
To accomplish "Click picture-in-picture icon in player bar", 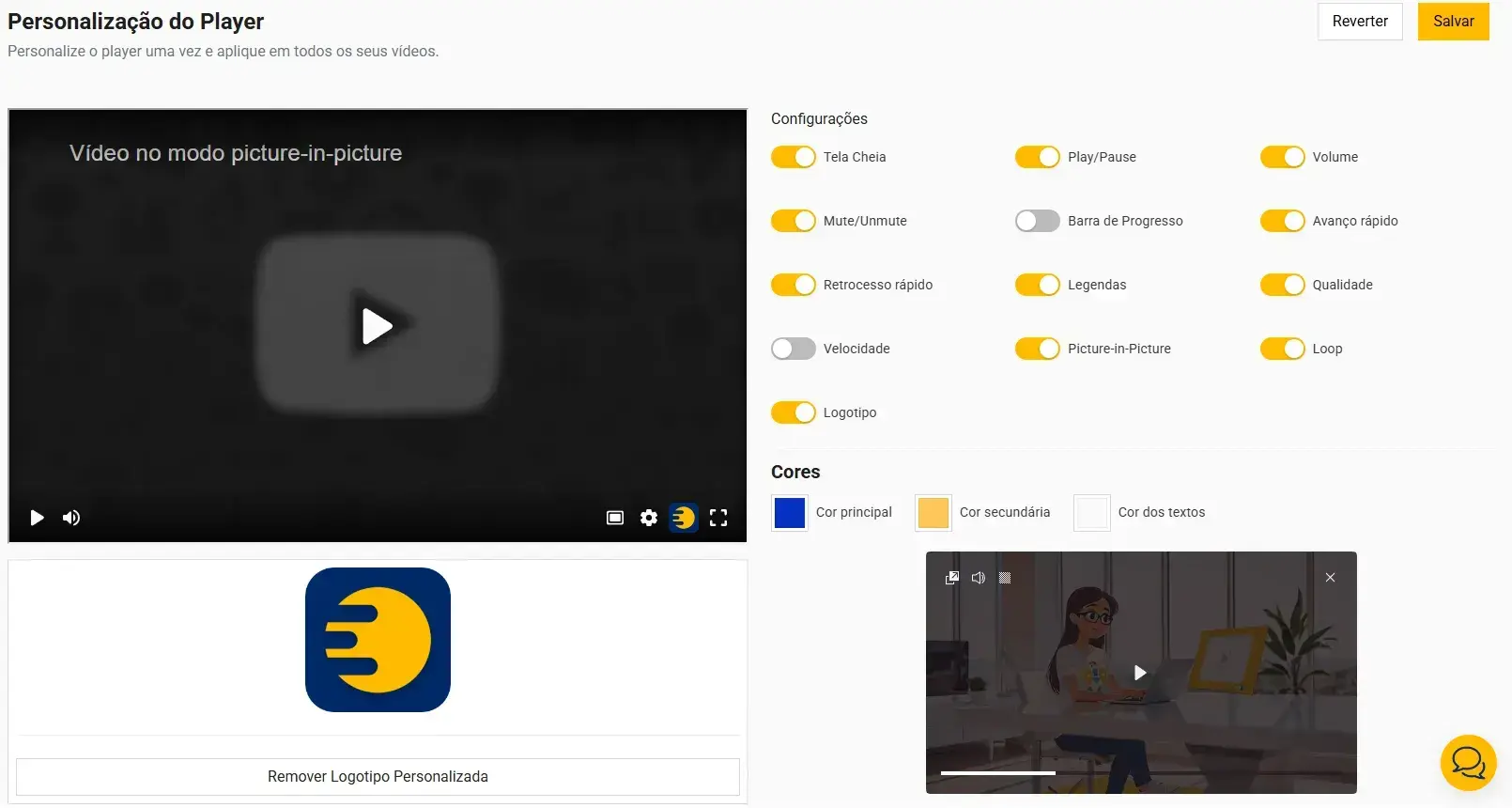I will pos(615,518).
